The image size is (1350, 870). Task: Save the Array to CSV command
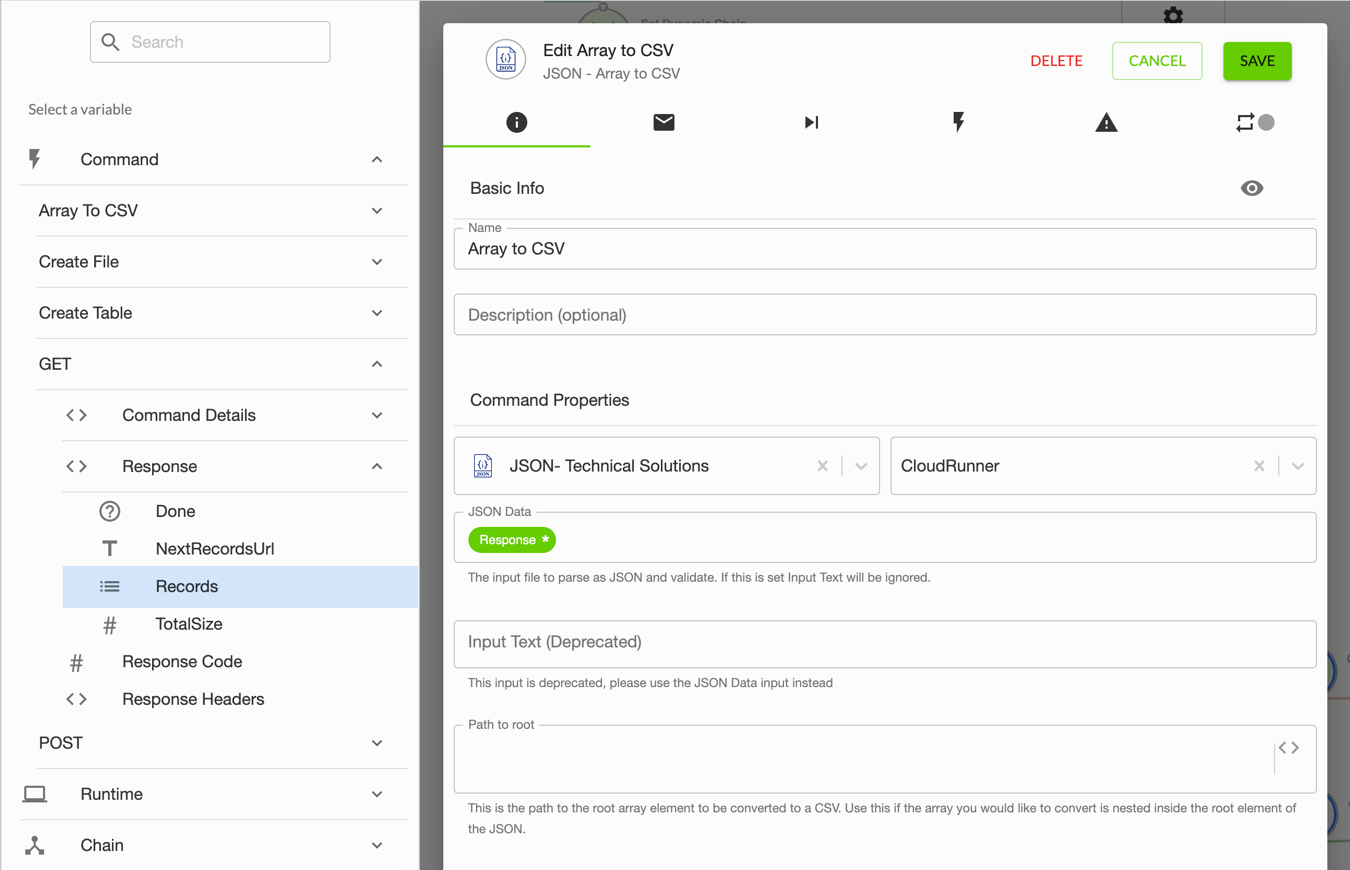pos(1257,61)
